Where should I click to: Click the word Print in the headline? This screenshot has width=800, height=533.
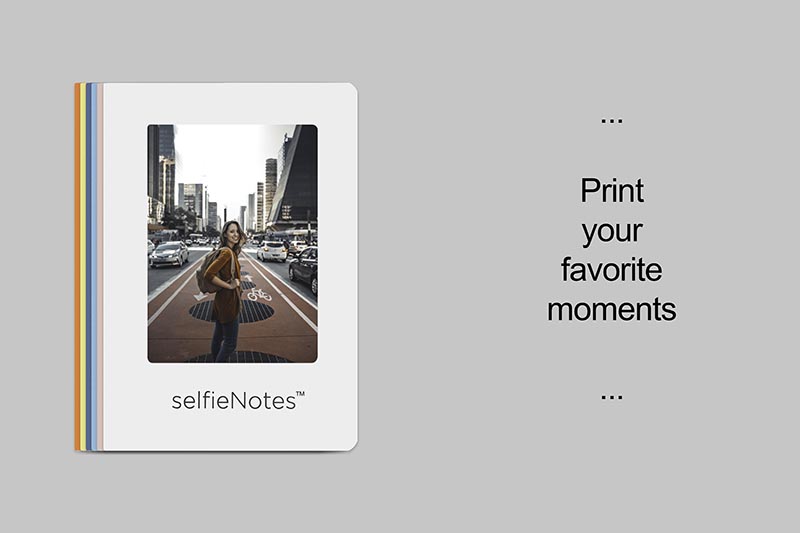pyautogui.click(x=612, y=190)
